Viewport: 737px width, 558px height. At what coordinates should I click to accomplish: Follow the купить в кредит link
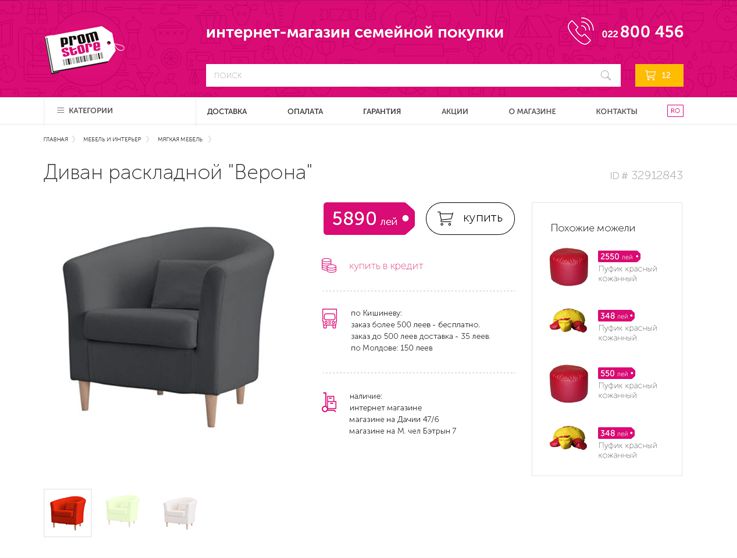point(386,266)
